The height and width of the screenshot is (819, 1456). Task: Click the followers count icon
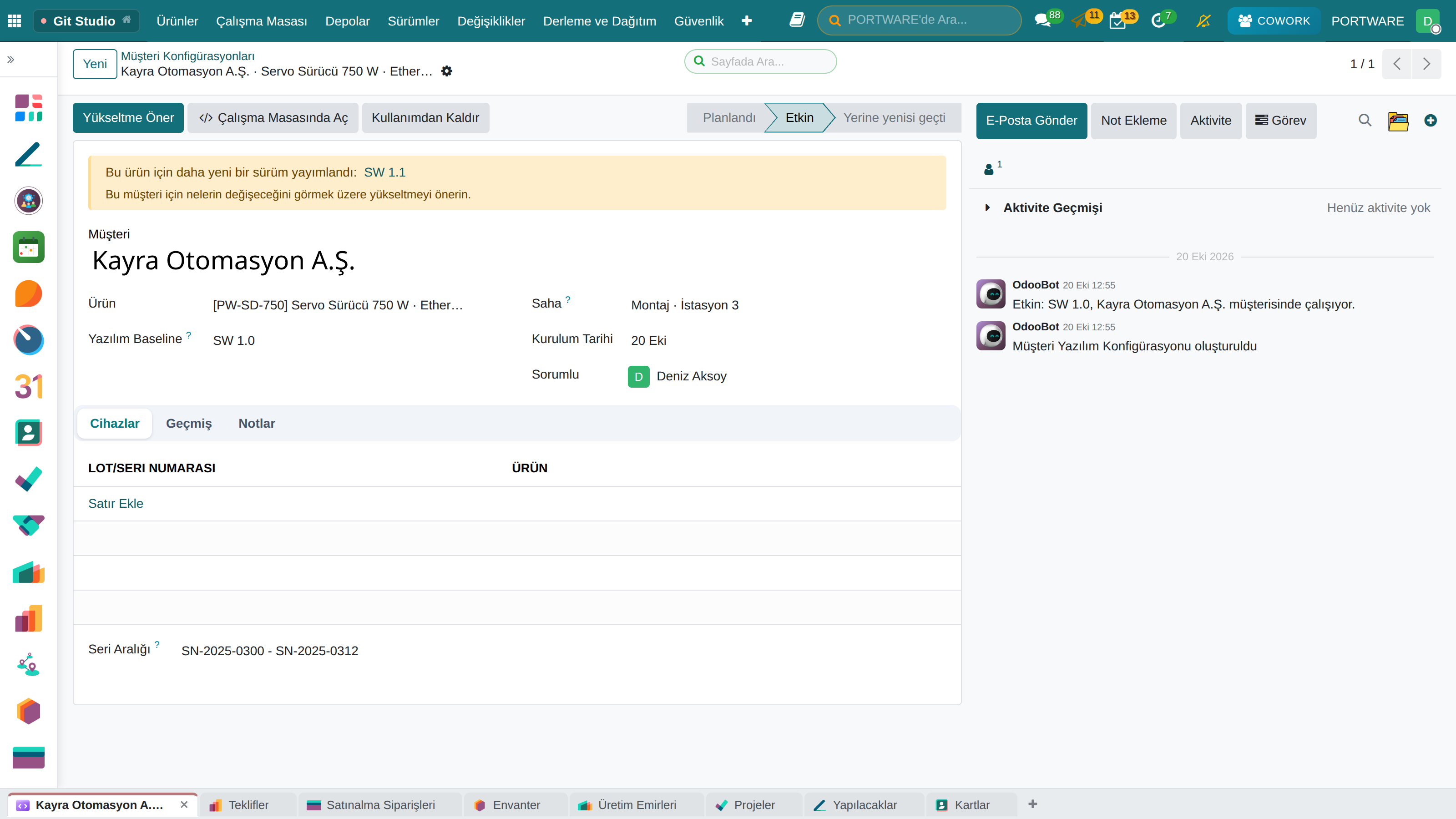992,167
